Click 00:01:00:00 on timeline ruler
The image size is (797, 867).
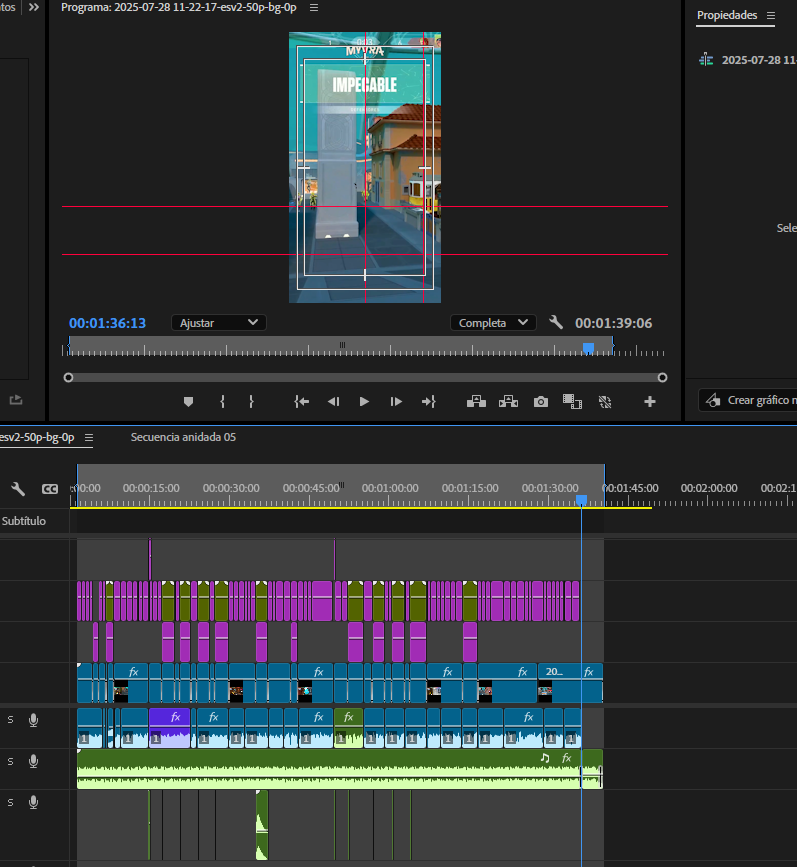point(390,488)
